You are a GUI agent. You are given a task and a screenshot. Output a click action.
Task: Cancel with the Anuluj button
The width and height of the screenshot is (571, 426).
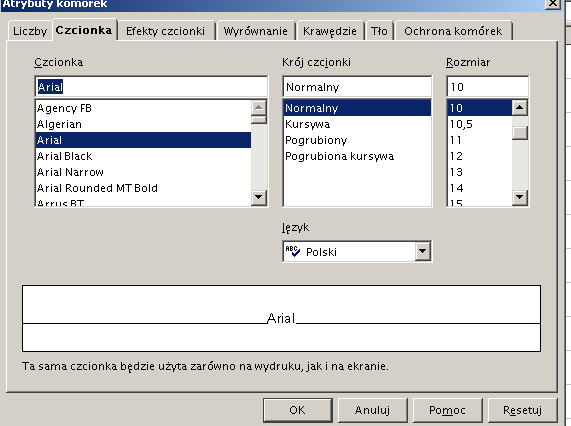click(x=373, y=410)
